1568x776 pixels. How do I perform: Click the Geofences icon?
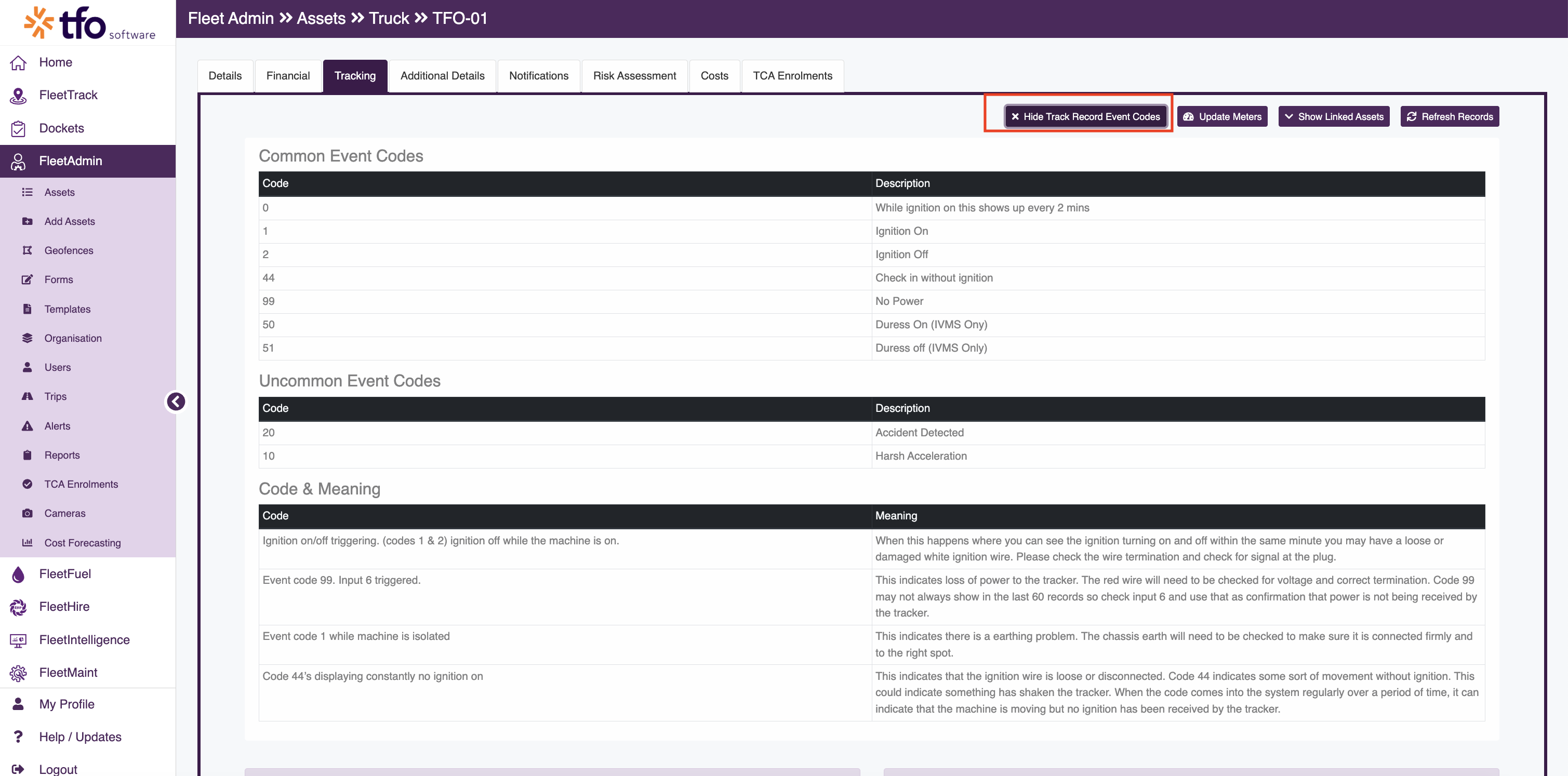[28, 250]
